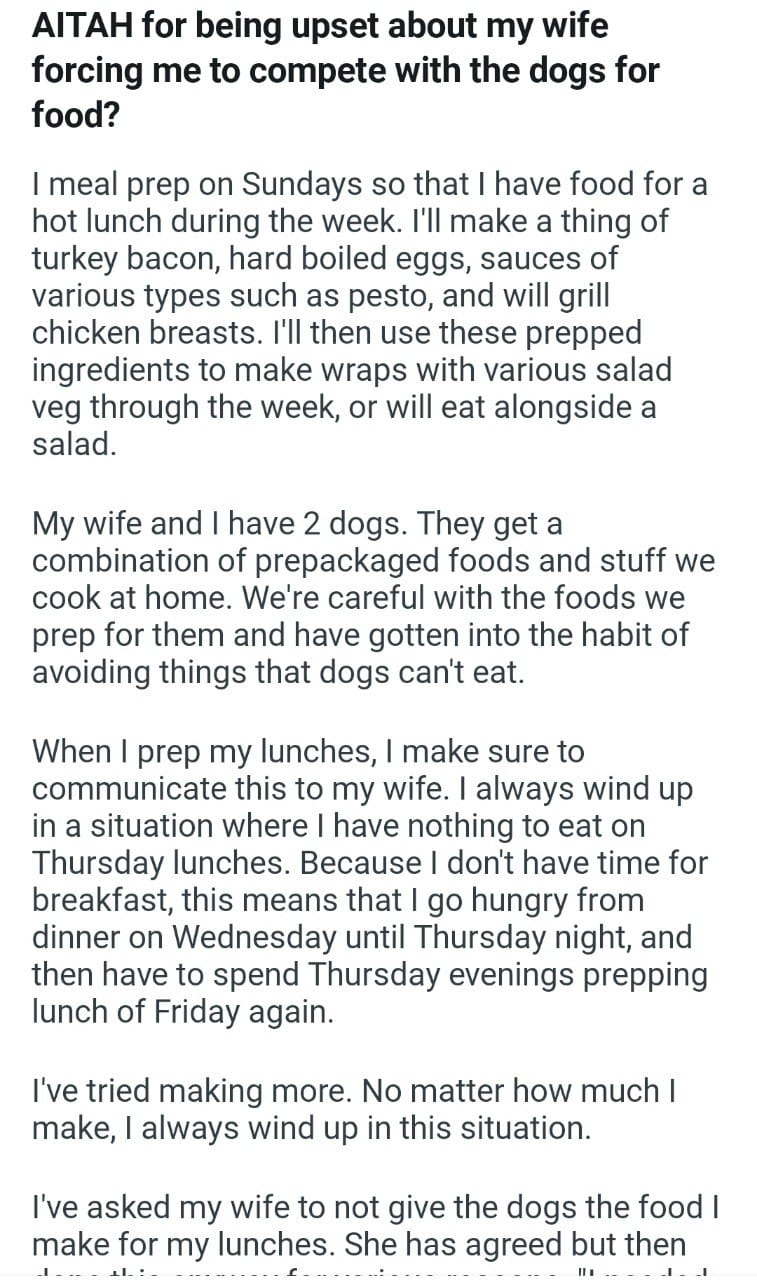757x1280 pixels.
Task: Click the paragraph starting "My wife and I have 2 dogs"
Action: pyautogui.click(x=372, y=597)
